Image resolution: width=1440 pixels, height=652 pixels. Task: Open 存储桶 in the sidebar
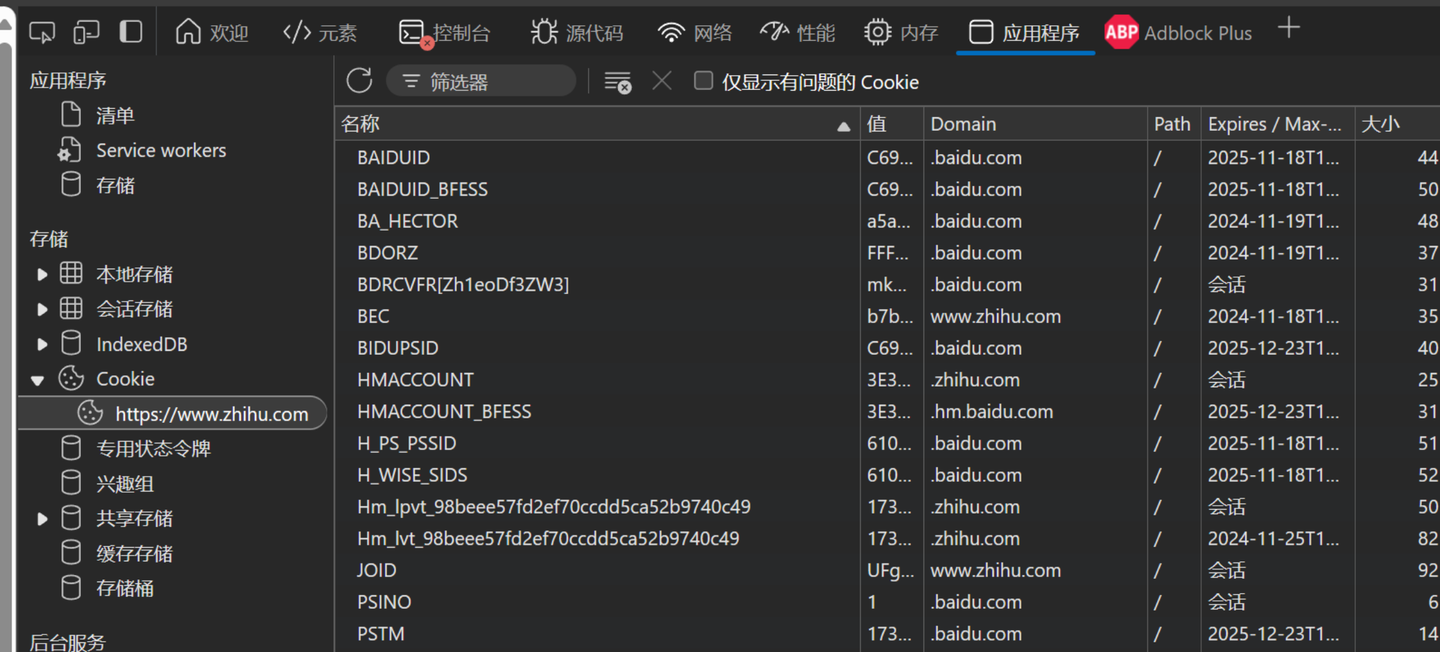click(x=125, y=588)
